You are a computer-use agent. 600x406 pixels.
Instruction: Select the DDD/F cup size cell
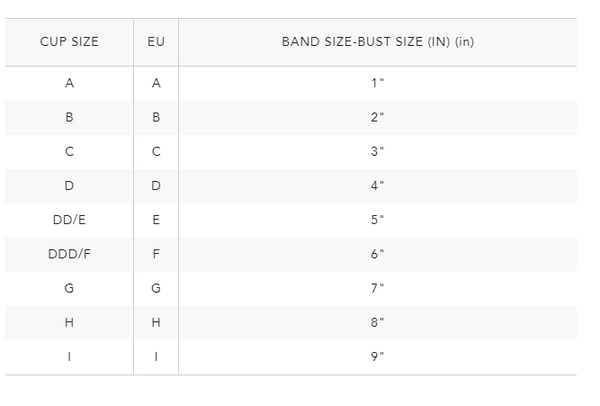(69, 254)
